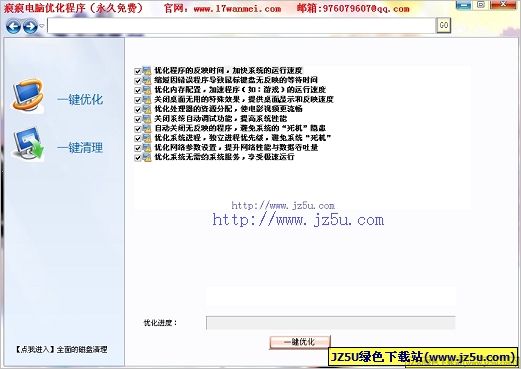The image size is (521, 369).
Task: Select text 优化处理器的资源分配，使电影视频更流畅
Action: 228,109
